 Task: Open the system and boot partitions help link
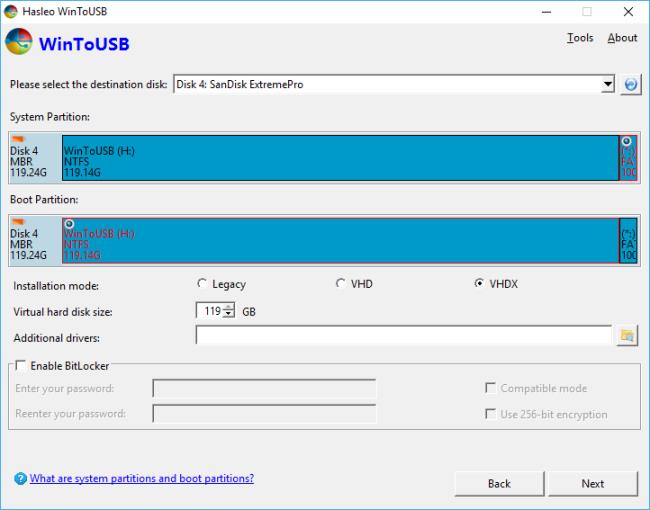coord(141,479)
